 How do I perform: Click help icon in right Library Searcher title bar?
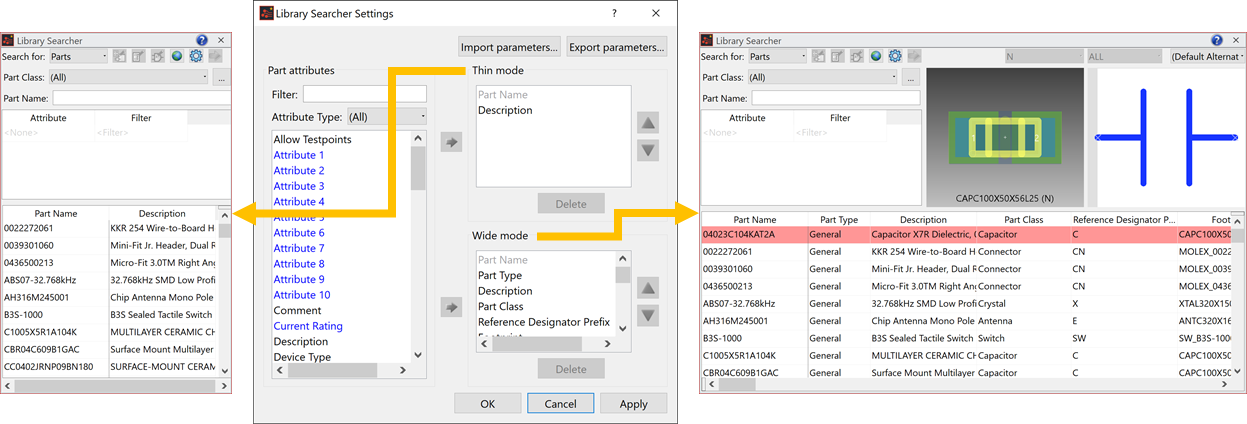point(1217,40)
